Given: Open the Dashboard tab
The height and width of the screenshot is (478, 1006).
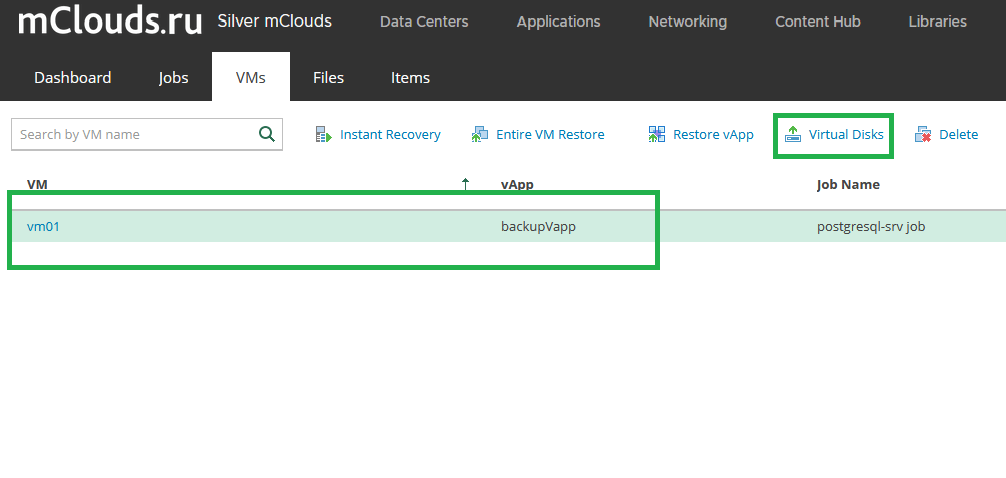Looking at the screenshot, I should click(72, 78).
